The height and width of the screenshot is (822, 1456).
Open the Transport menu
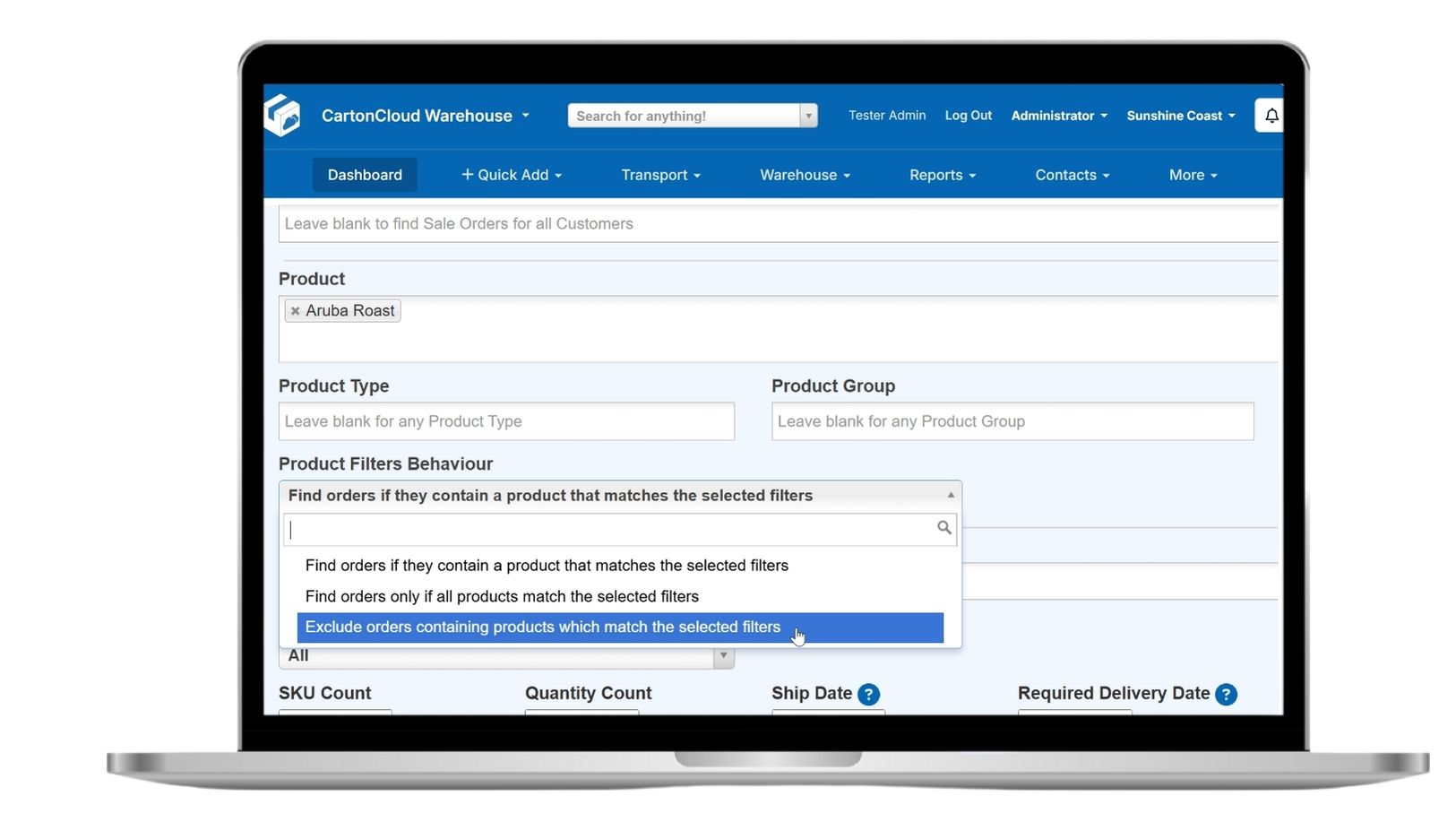click(661, 175)
